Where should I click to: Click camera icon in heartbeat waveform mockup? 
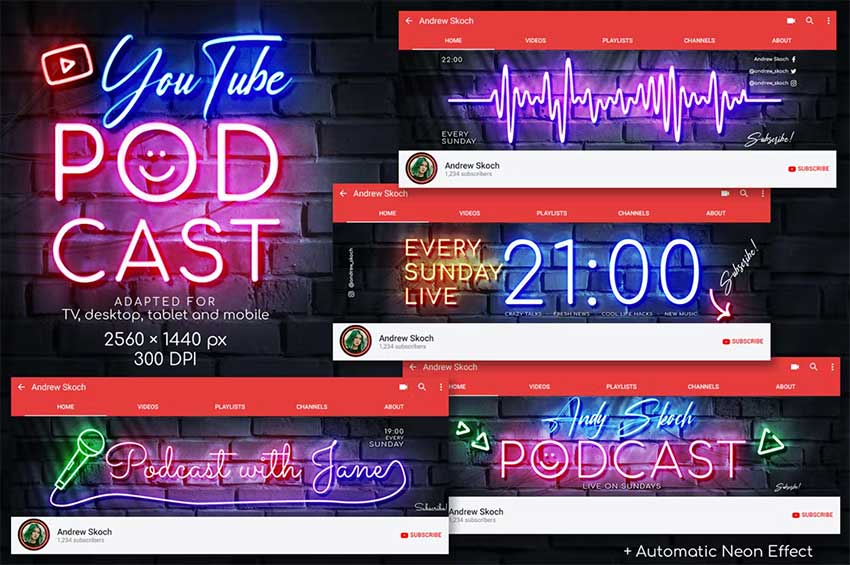click(791, 21)
